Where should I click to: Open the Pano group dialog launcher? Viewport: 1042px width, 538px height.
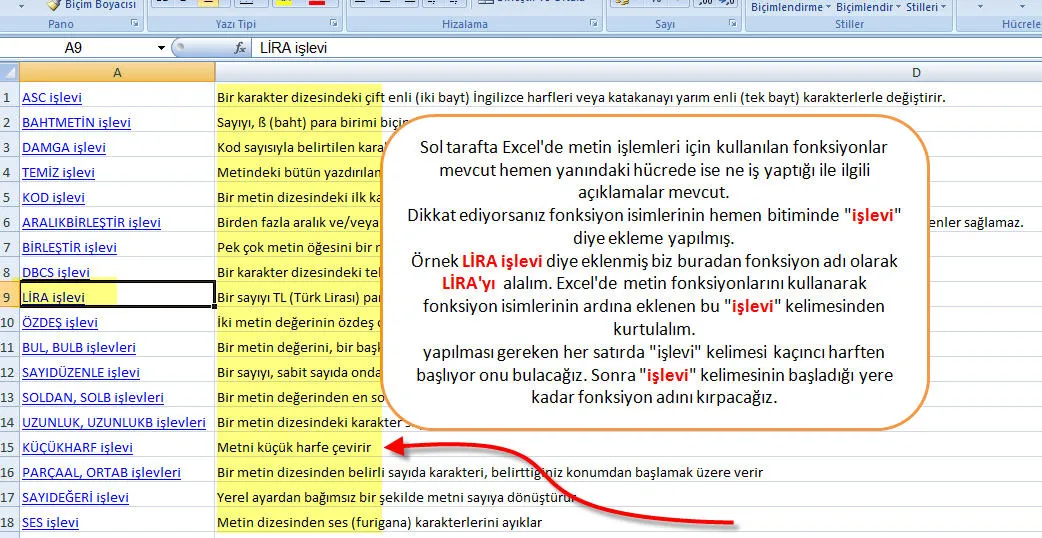(x=134, y=23)
